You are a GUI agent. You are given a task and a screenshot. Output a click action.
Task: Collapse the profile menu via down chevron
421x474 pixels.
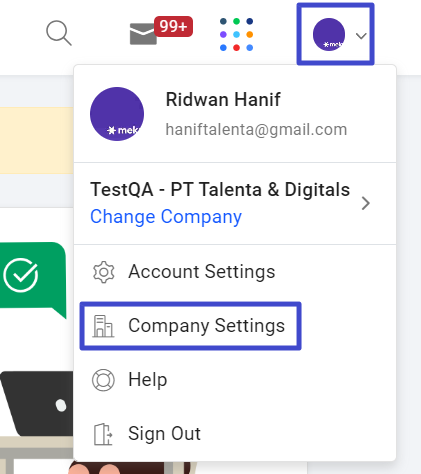click(361, 36)
